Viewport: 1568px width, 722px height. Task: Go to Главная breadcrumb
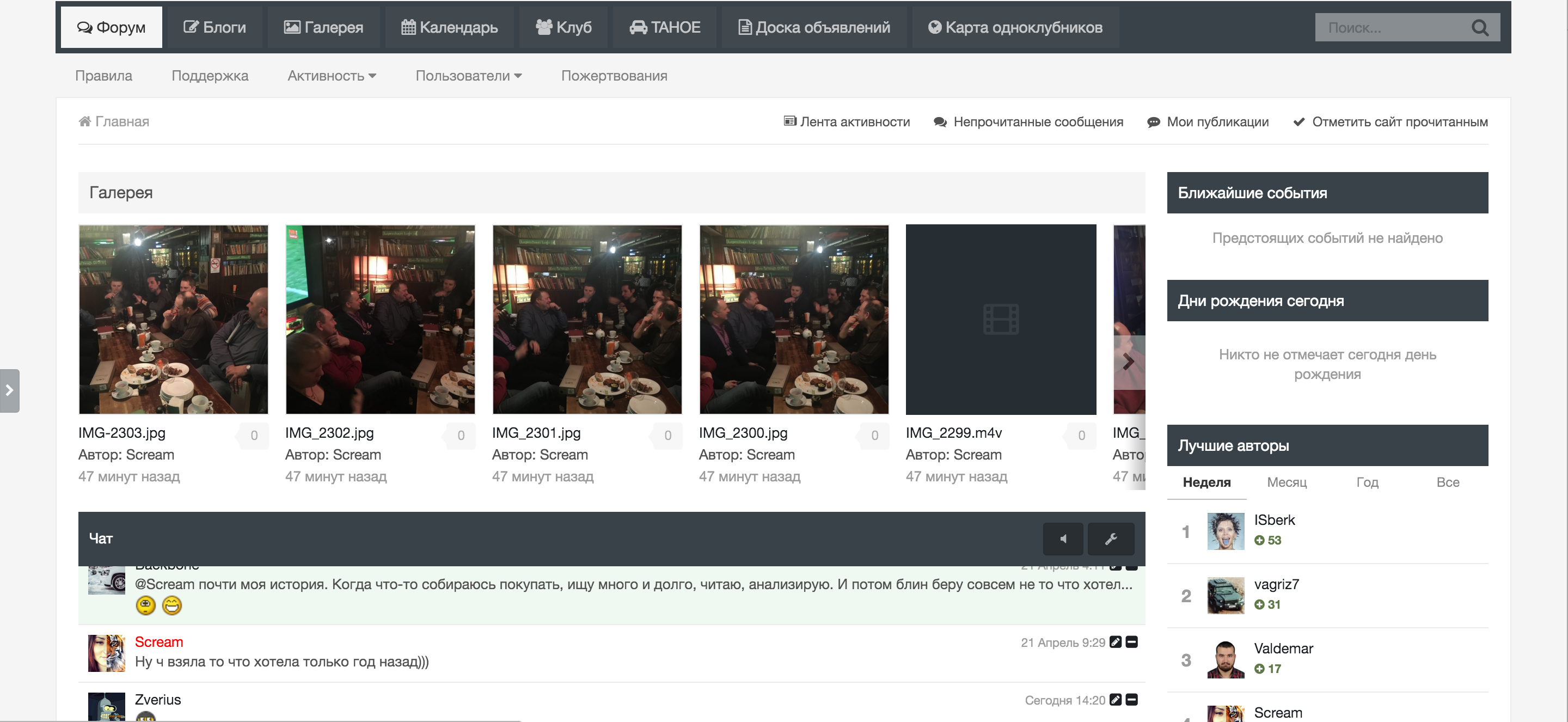pyautogui.click(x=114, y=122)
